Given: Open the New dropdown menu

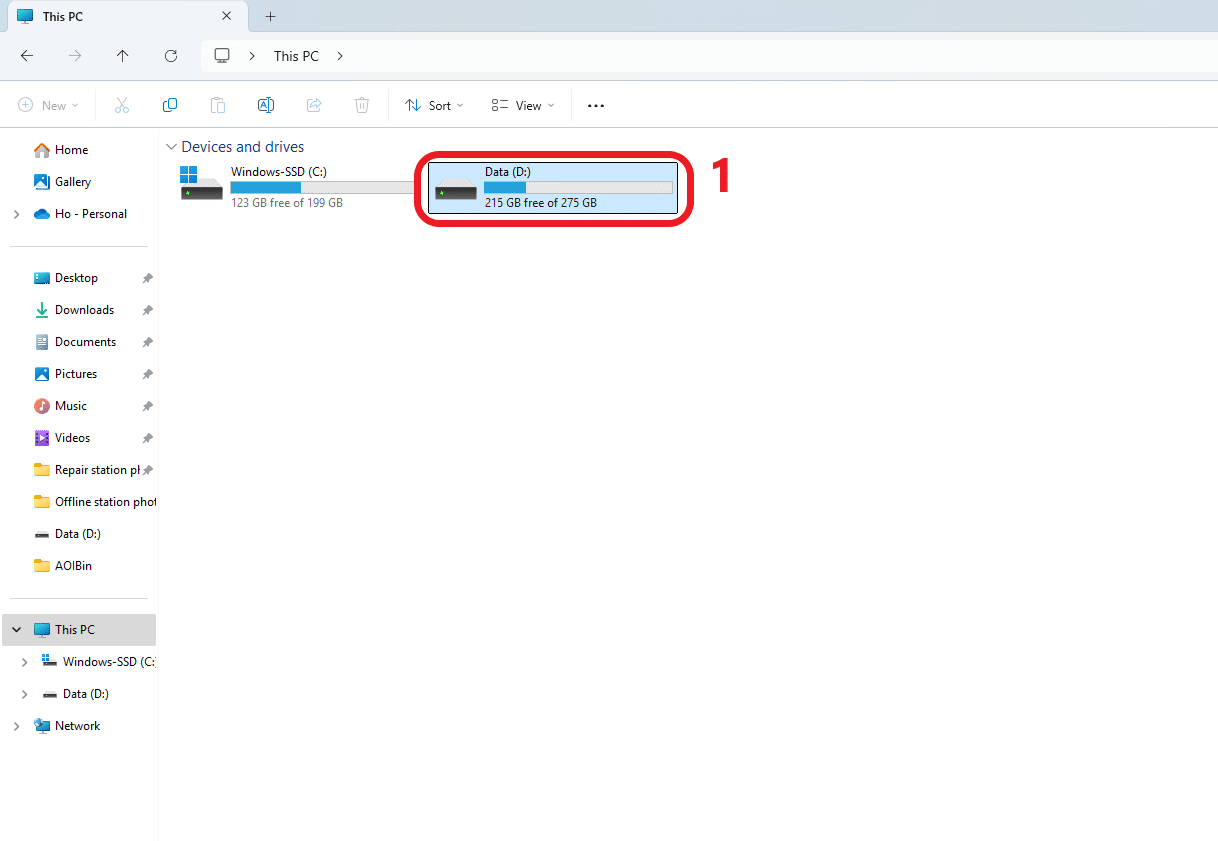Looking at the screenshot, I should (48, 105).
